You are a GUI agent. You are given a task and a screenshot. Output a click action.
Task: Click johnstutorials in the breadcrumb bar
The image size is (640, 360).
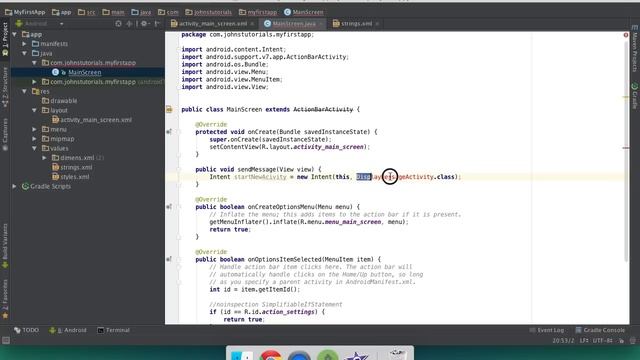(x=209, y=12)
